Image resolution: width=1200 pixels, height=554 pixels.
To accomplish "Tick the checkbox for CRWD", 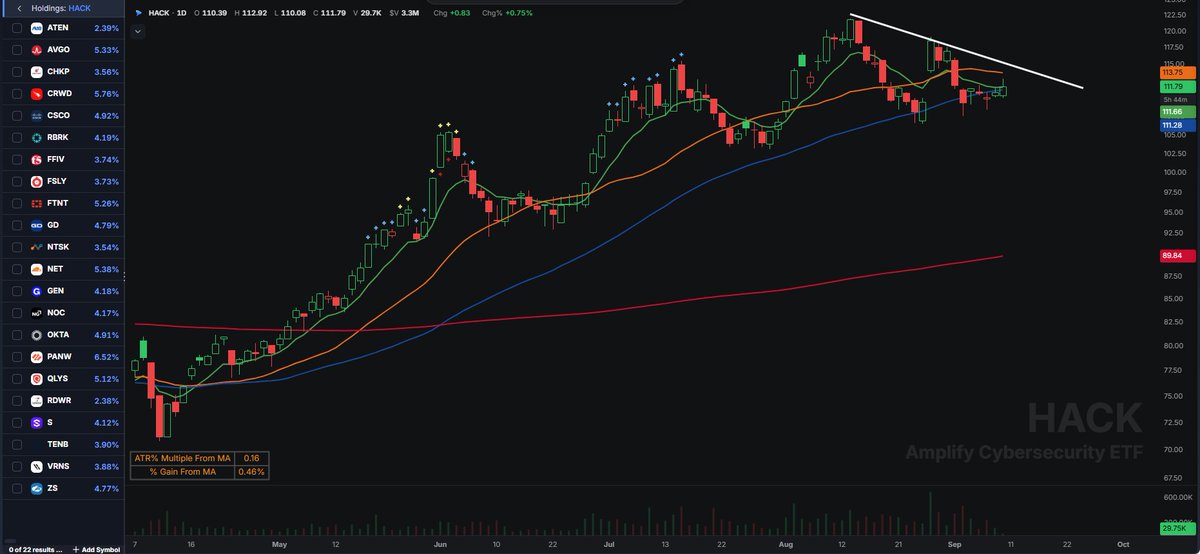I will (x=16, y=94).
